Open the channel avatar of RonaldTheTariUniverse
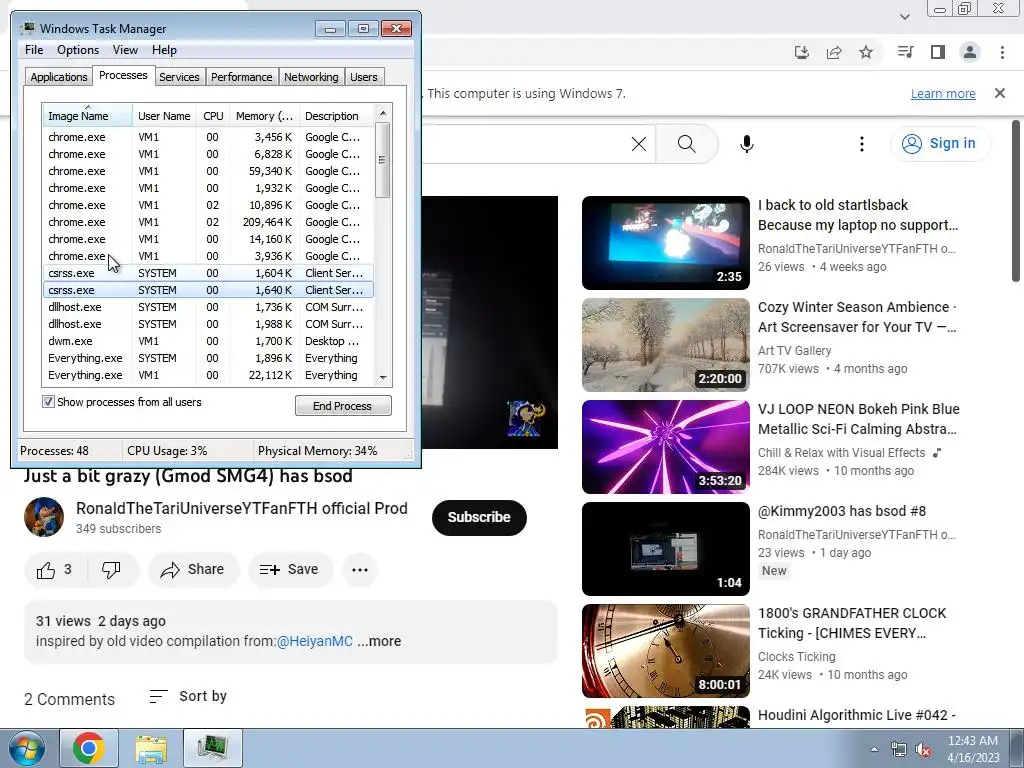1024x768 pixels. click(44, 517)
